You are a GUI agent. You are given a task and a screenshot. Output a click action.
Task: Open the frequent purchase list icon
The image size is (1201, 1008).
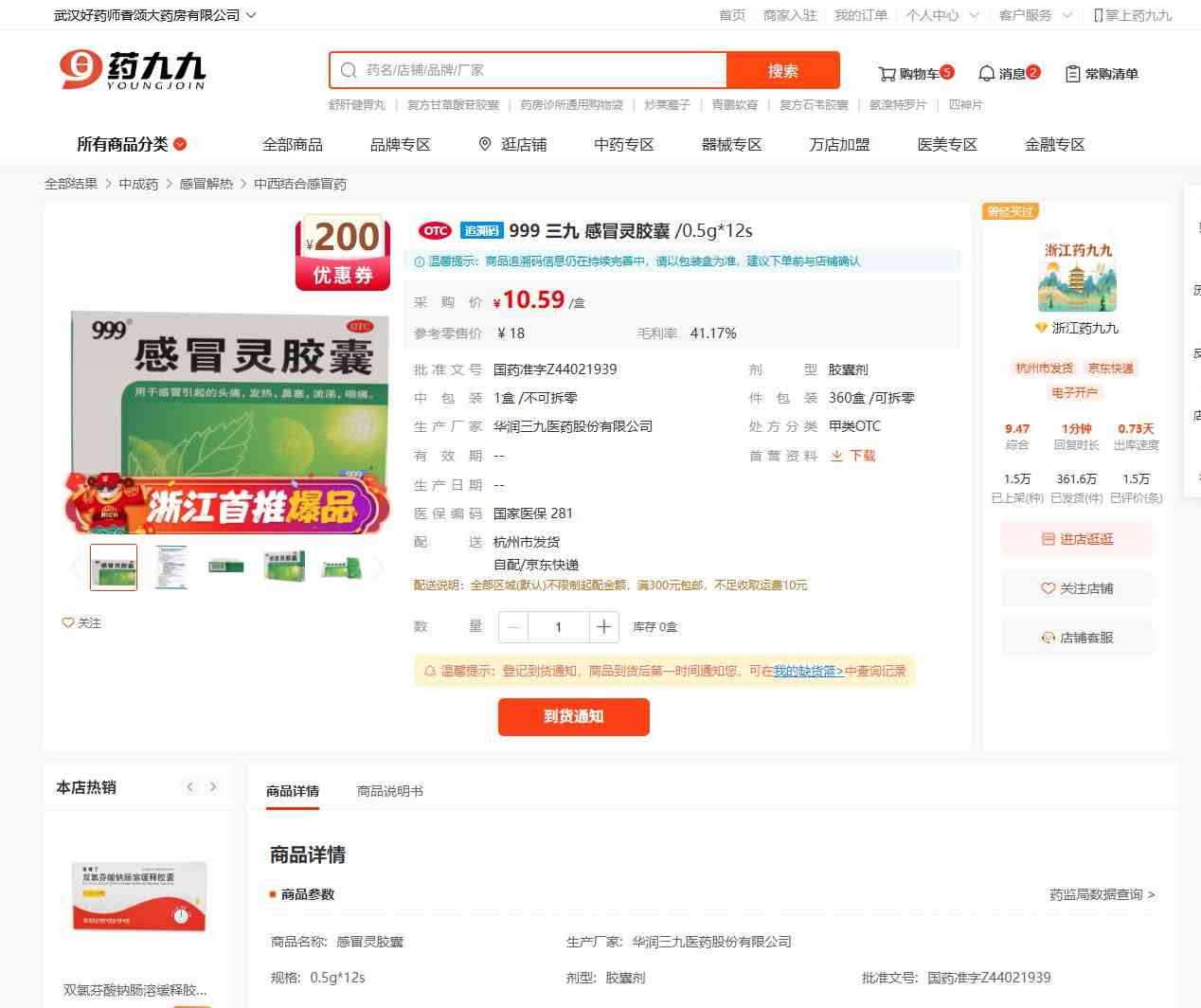click(x=1072, y=74)
